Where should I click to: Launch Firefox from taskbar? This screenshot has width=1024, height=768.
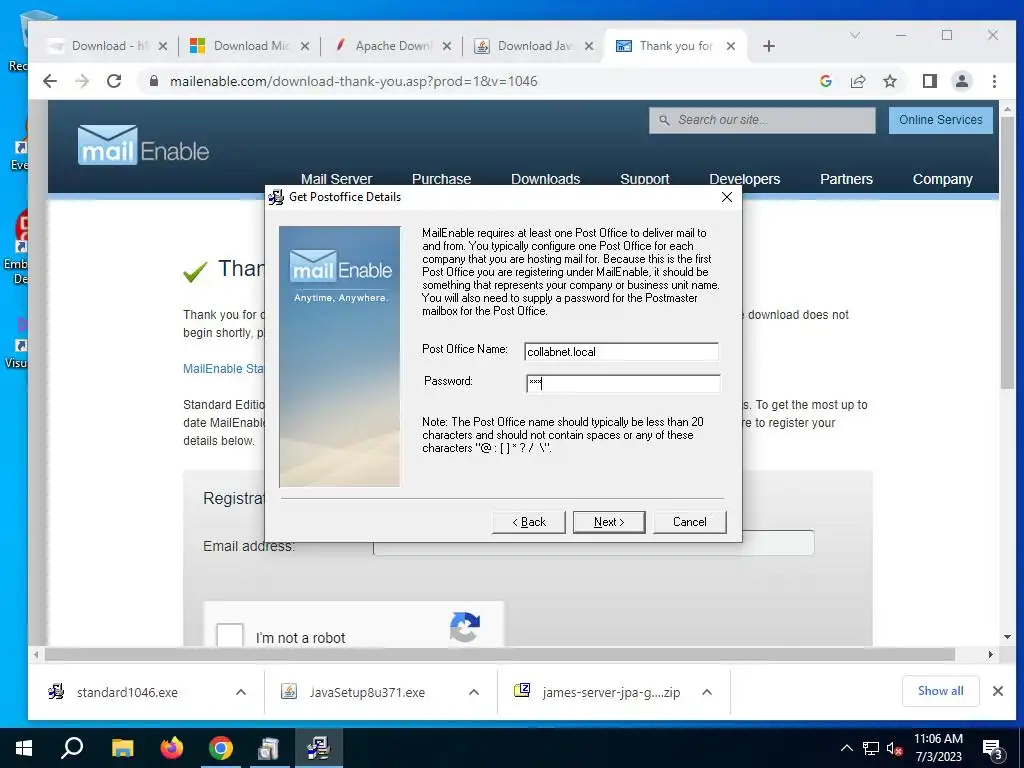[x=172, y=748]
